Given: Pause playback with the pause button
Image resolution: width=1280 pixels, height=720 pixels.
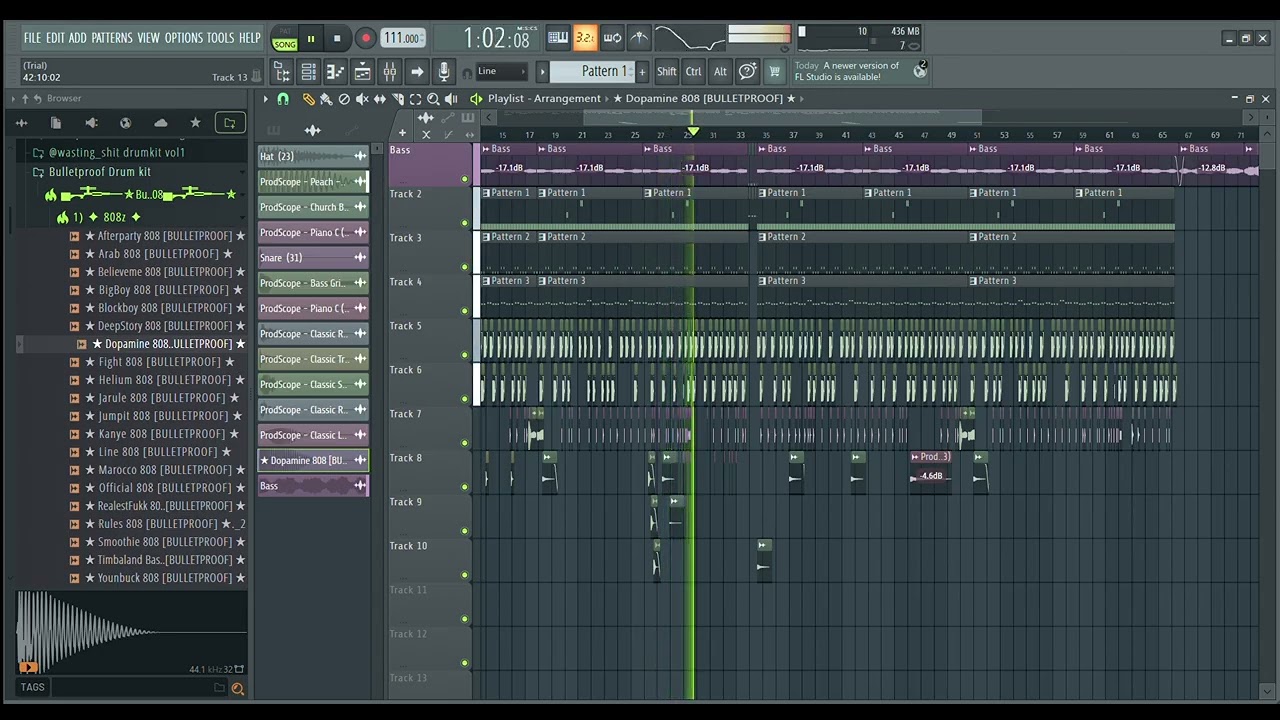Looking at the screenshot, I should click(x=311, y=39).
